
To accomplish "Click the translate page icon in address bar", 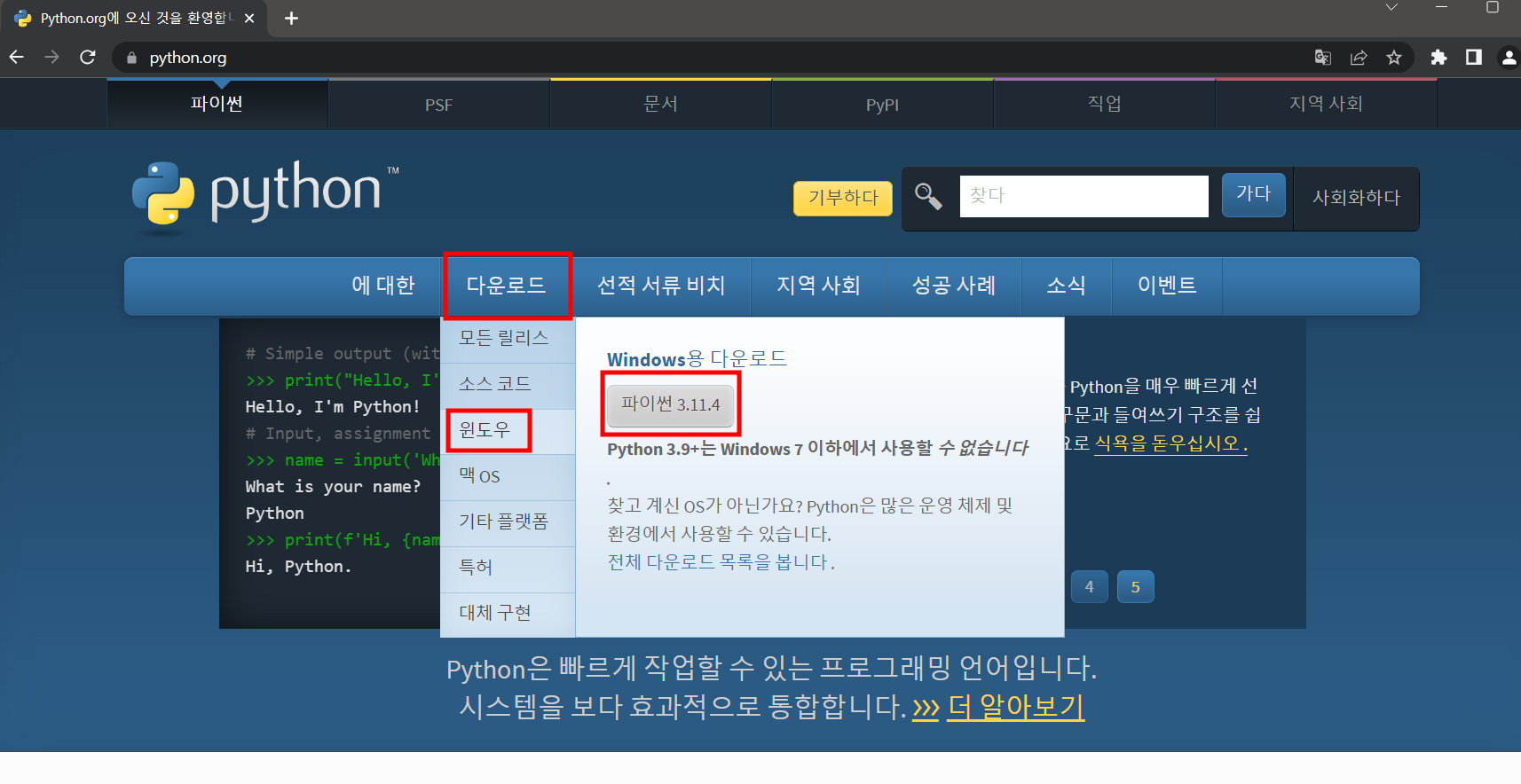I will click(1323, 58).
